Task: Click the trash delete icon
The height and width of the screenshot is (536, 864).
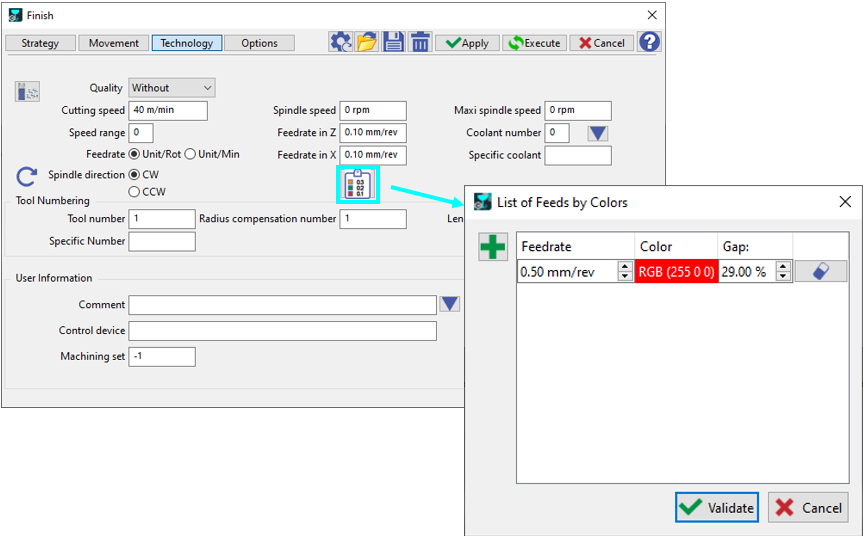Action: click(x=420, y=42)
